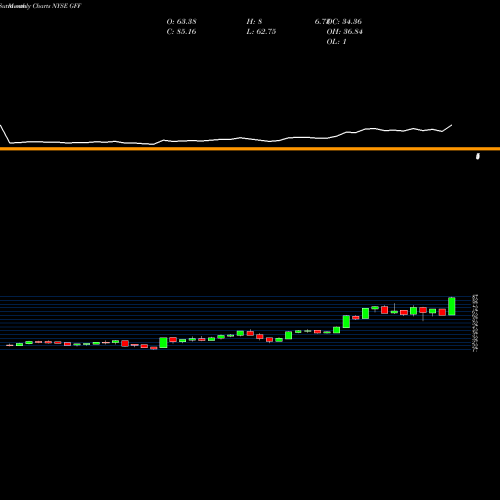The image size is (500, 500).
Task: Click the high value label 'H: 8'
Action: click(x=254, y=22)
